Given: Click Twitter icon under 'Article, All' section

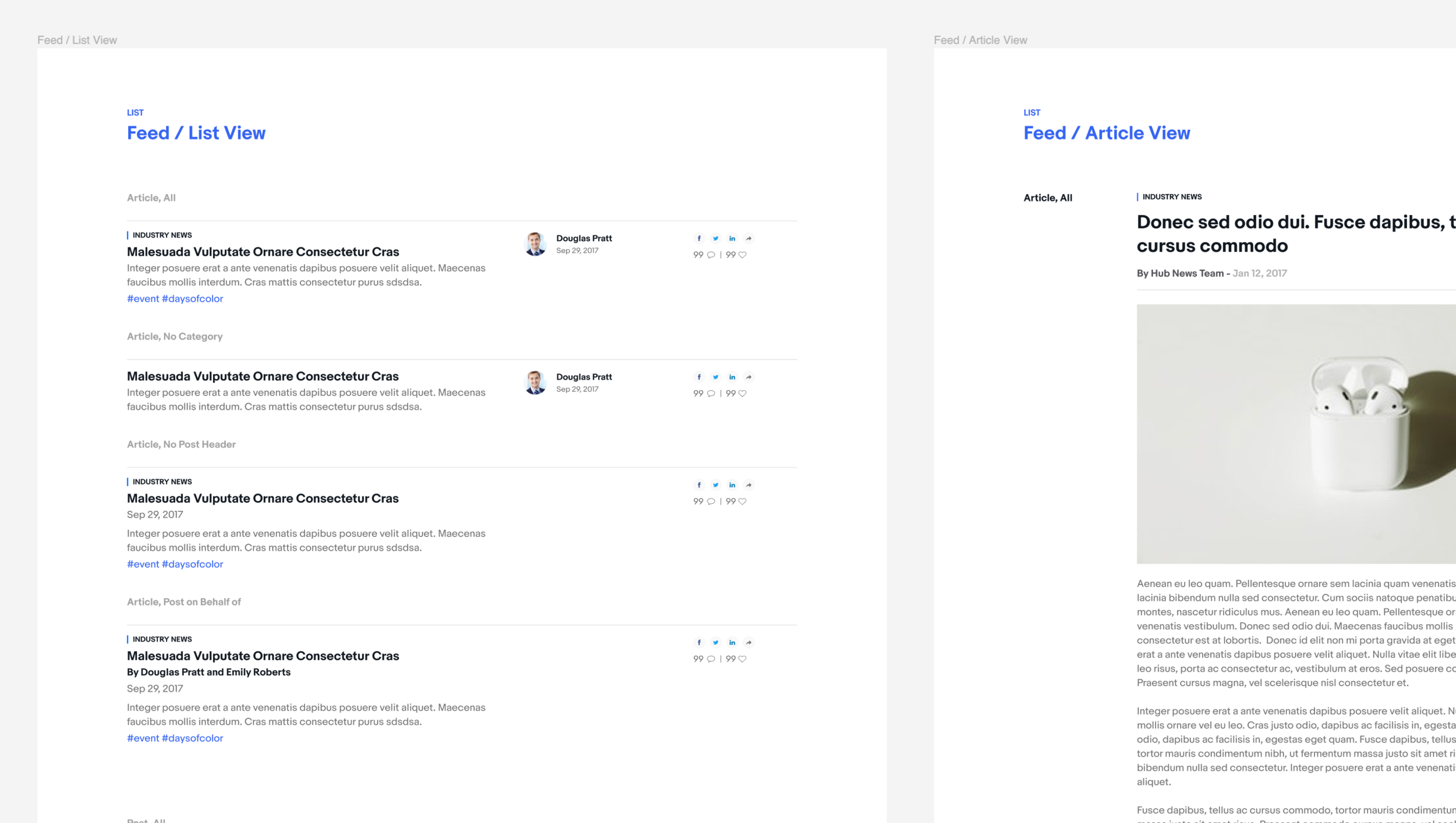Looking at the screenshot, I should (715, 238).
